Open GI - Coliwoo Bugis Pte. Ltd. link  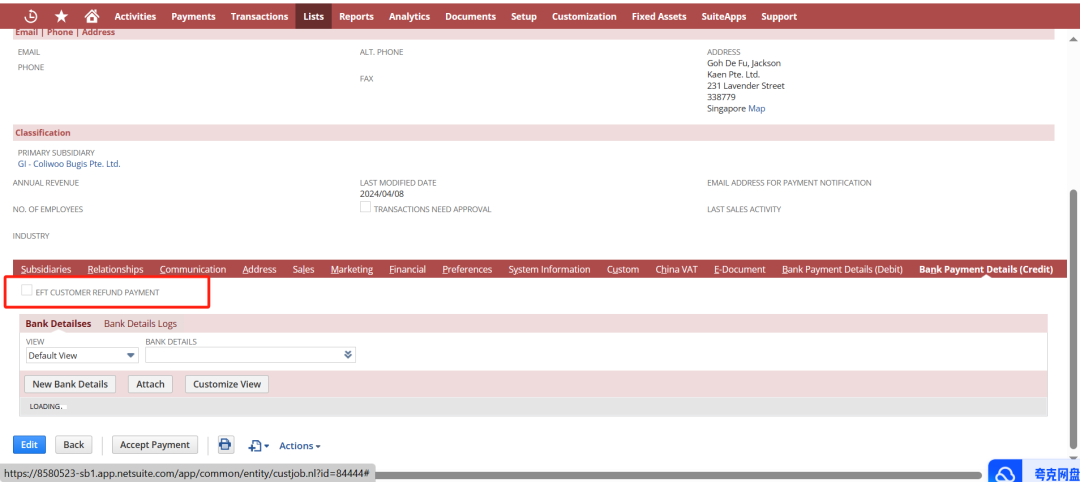(69, 164)
